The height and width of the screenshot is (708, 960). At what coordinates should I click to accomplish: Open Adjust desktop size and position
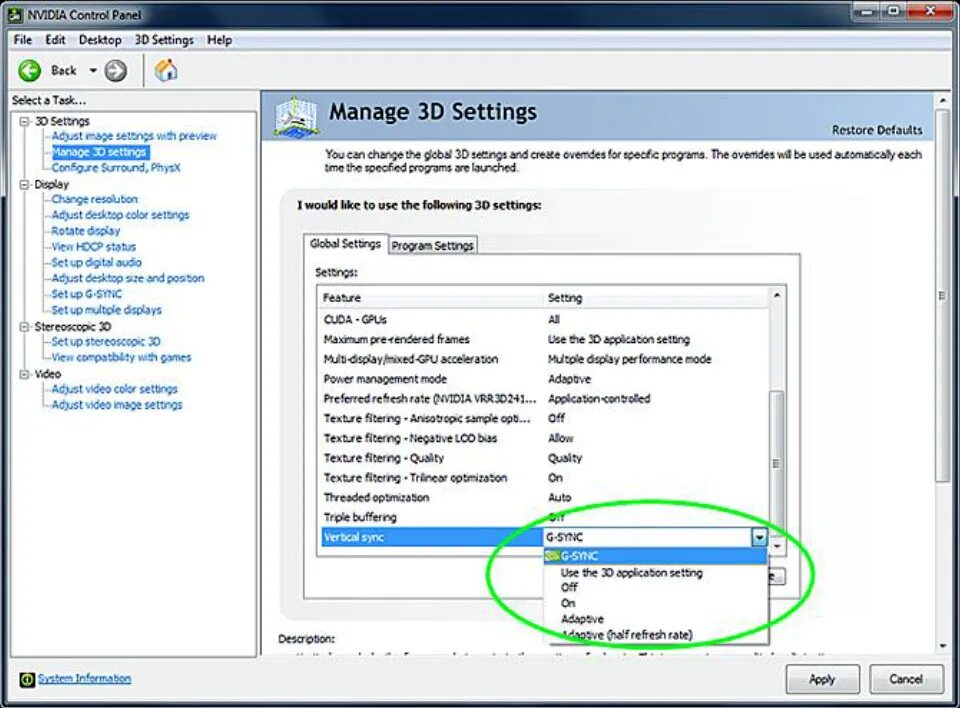(128, 278)
